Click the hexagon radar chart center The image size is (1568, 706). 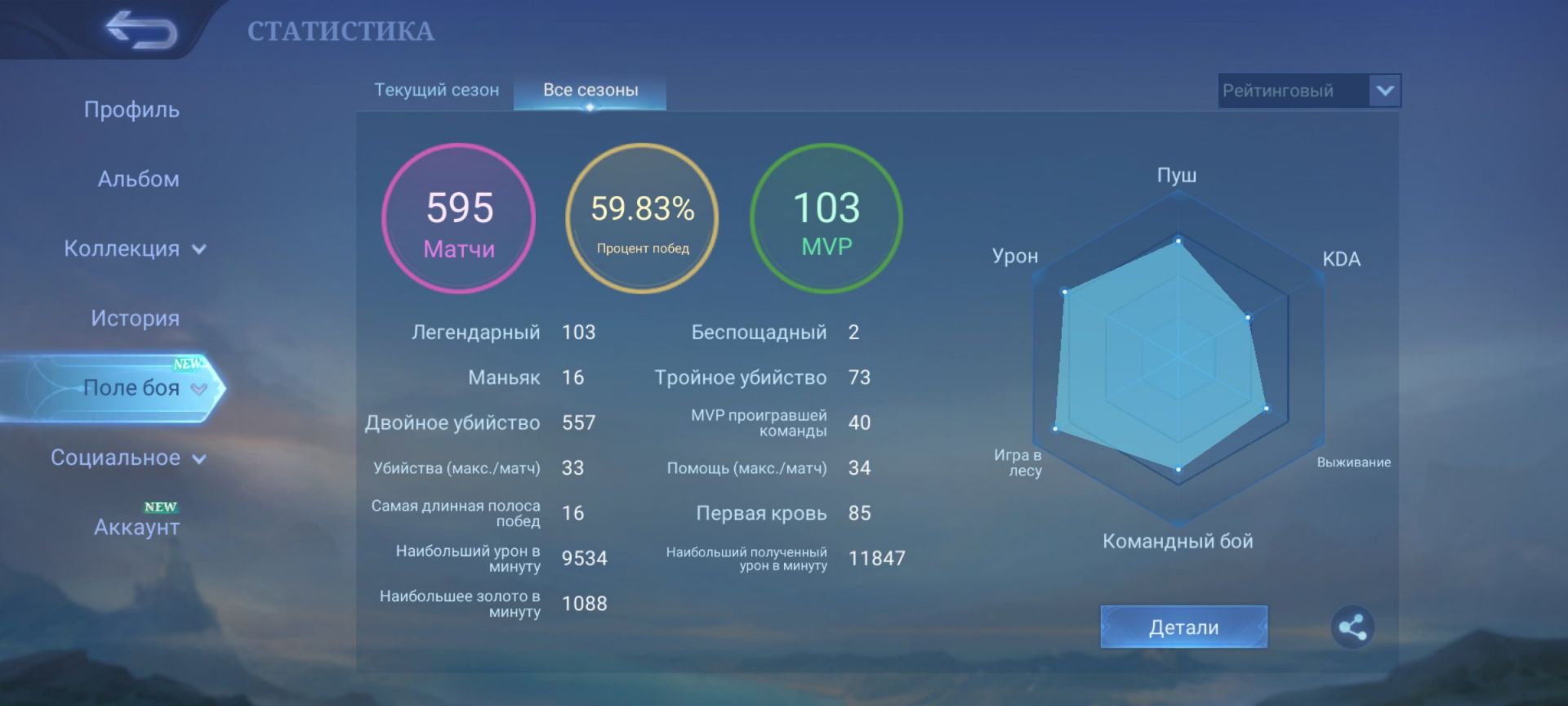tap(1178, 357)
